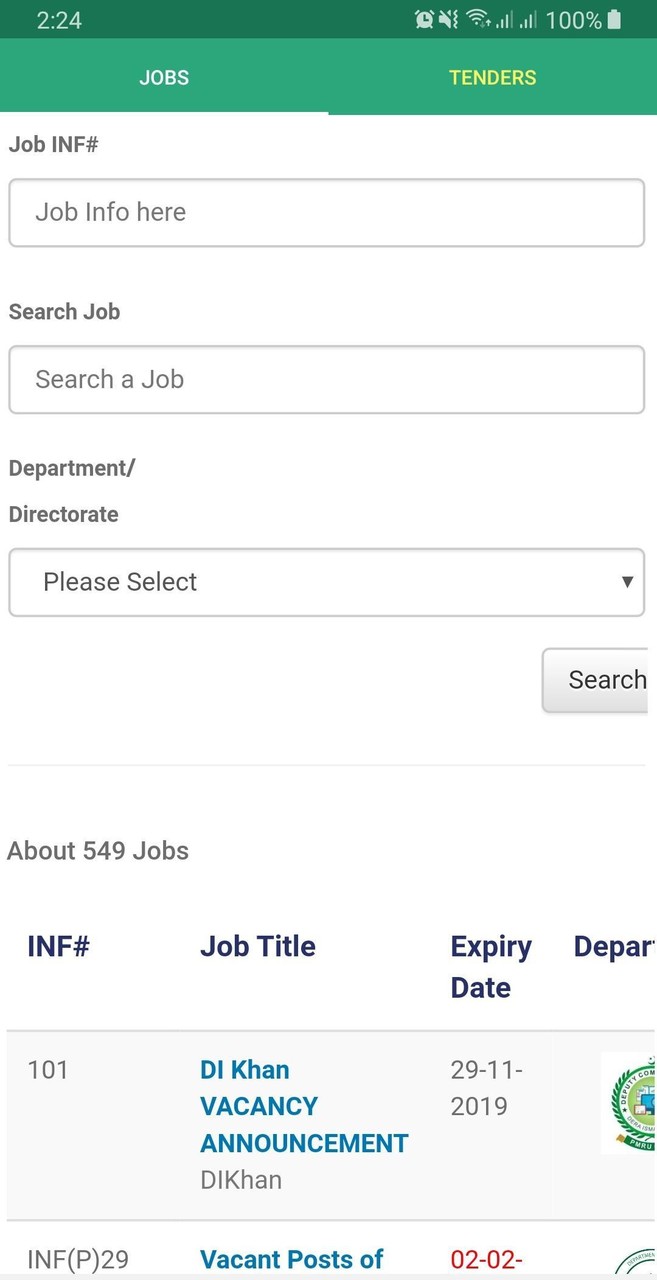Viewport: 657px width, 1280px height.
Task: Click the red 02-02 expiry date
Action: click(487, 1260)
